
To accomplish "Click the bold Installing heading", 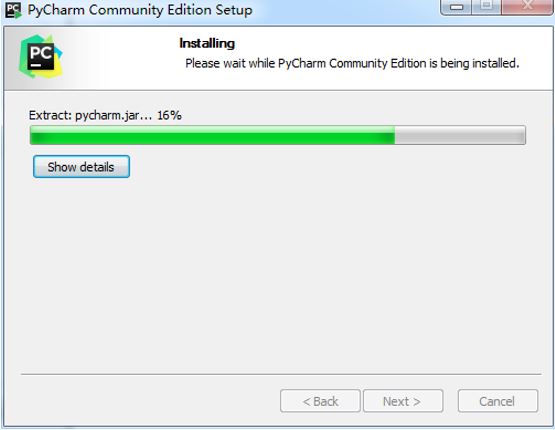I will tap(207, 44).
